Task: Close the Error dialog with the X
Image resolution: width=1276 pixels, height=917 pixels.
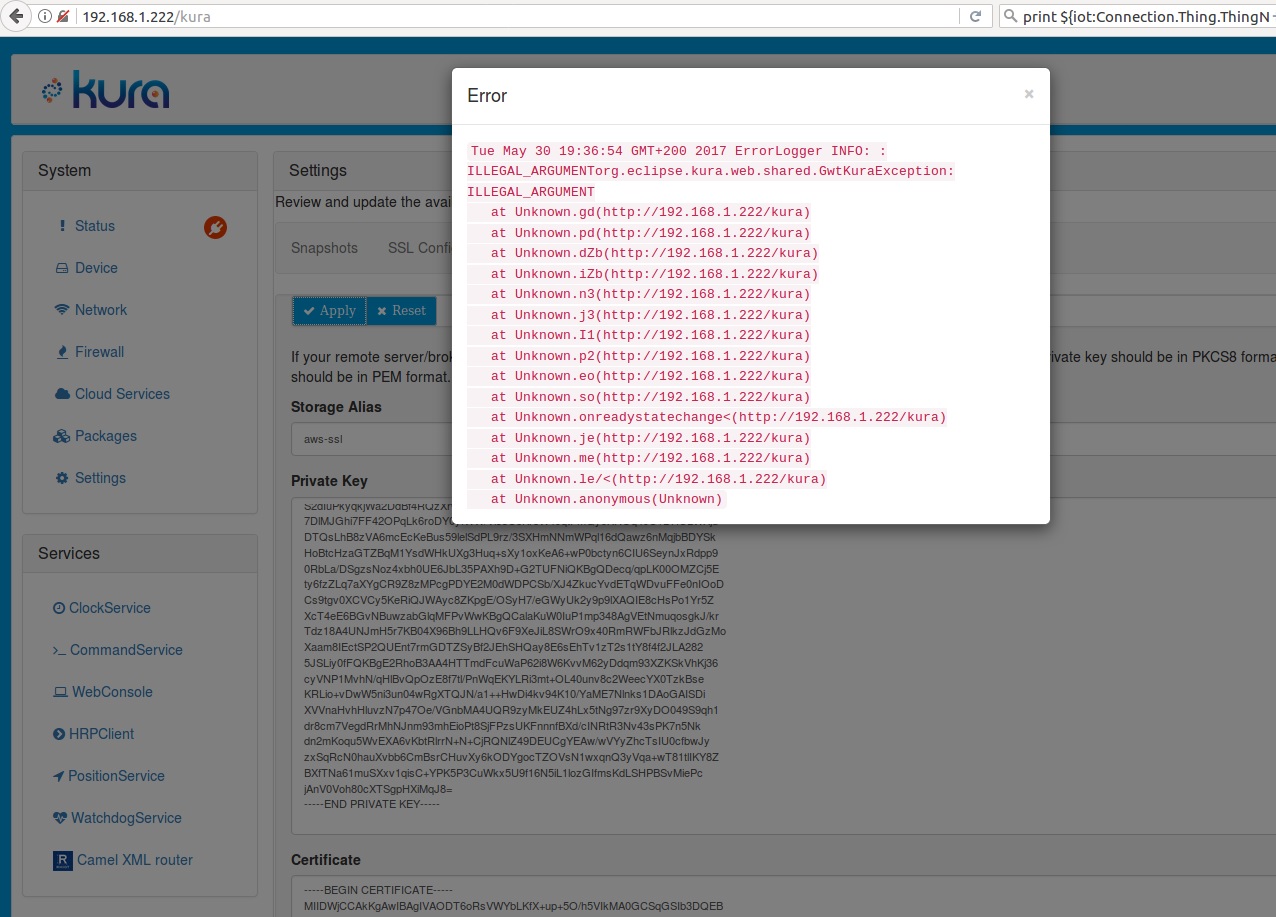Action: (x=1029, y=94)
